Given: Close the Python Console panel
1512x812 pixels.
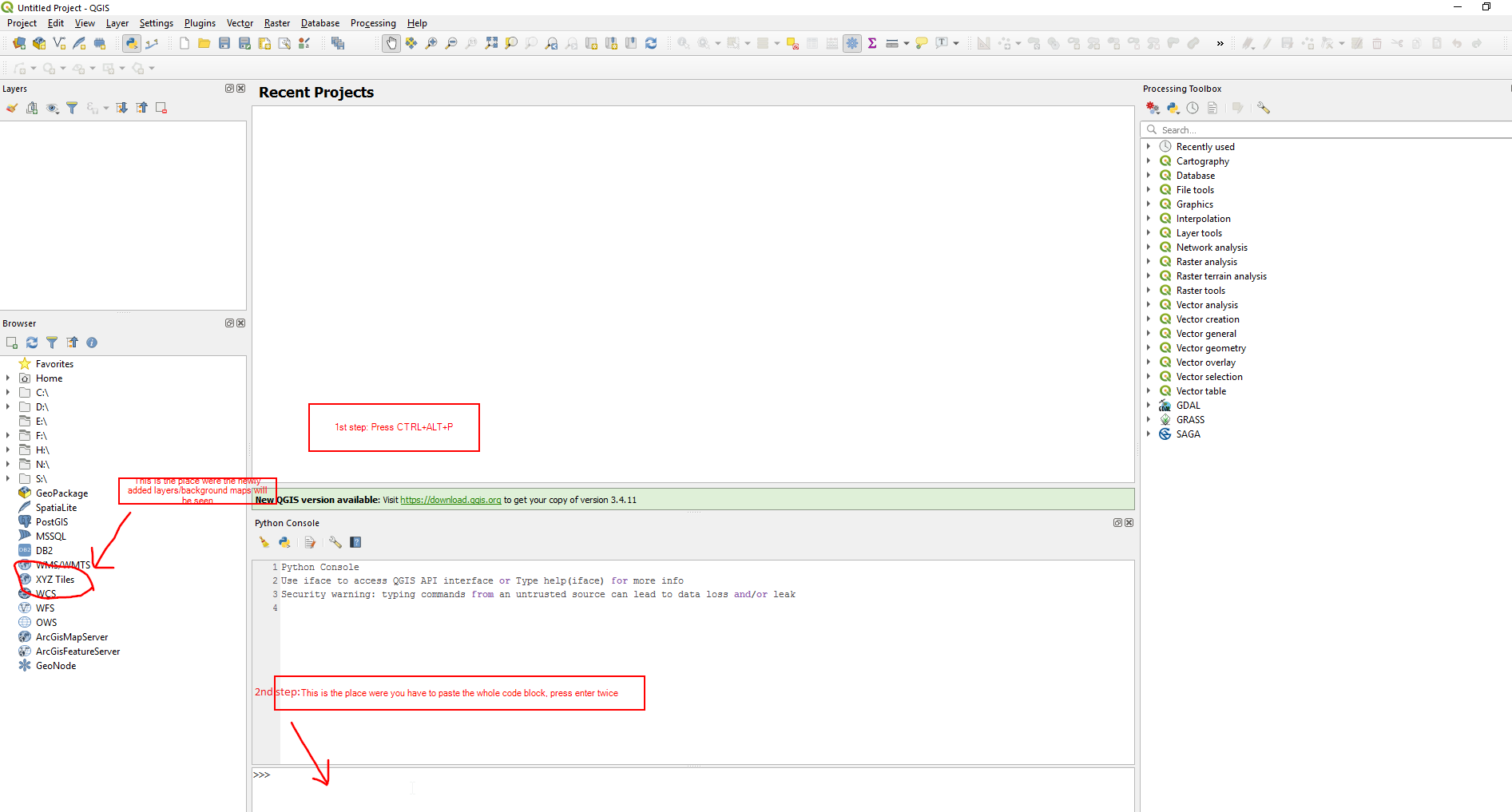Looking at the screenshot, I should coord(1129,523).
